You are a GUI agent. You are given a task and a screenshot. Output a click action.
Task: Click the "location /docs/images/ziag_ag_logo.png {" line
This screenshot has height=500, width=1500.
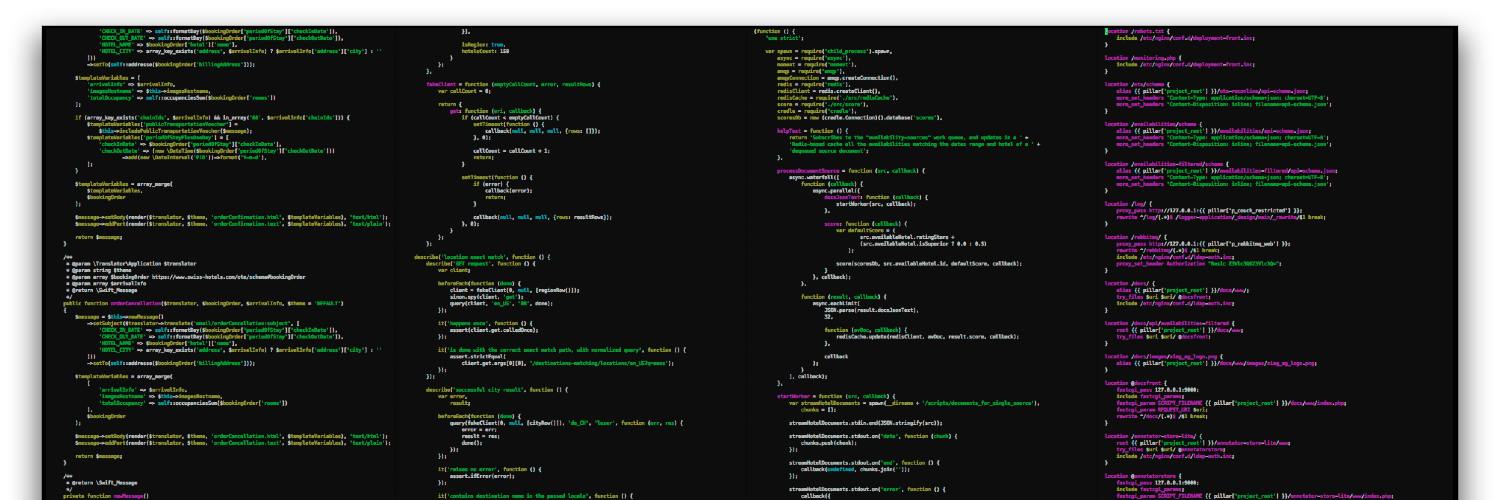pyautogui.click(x=1163, y=356)
